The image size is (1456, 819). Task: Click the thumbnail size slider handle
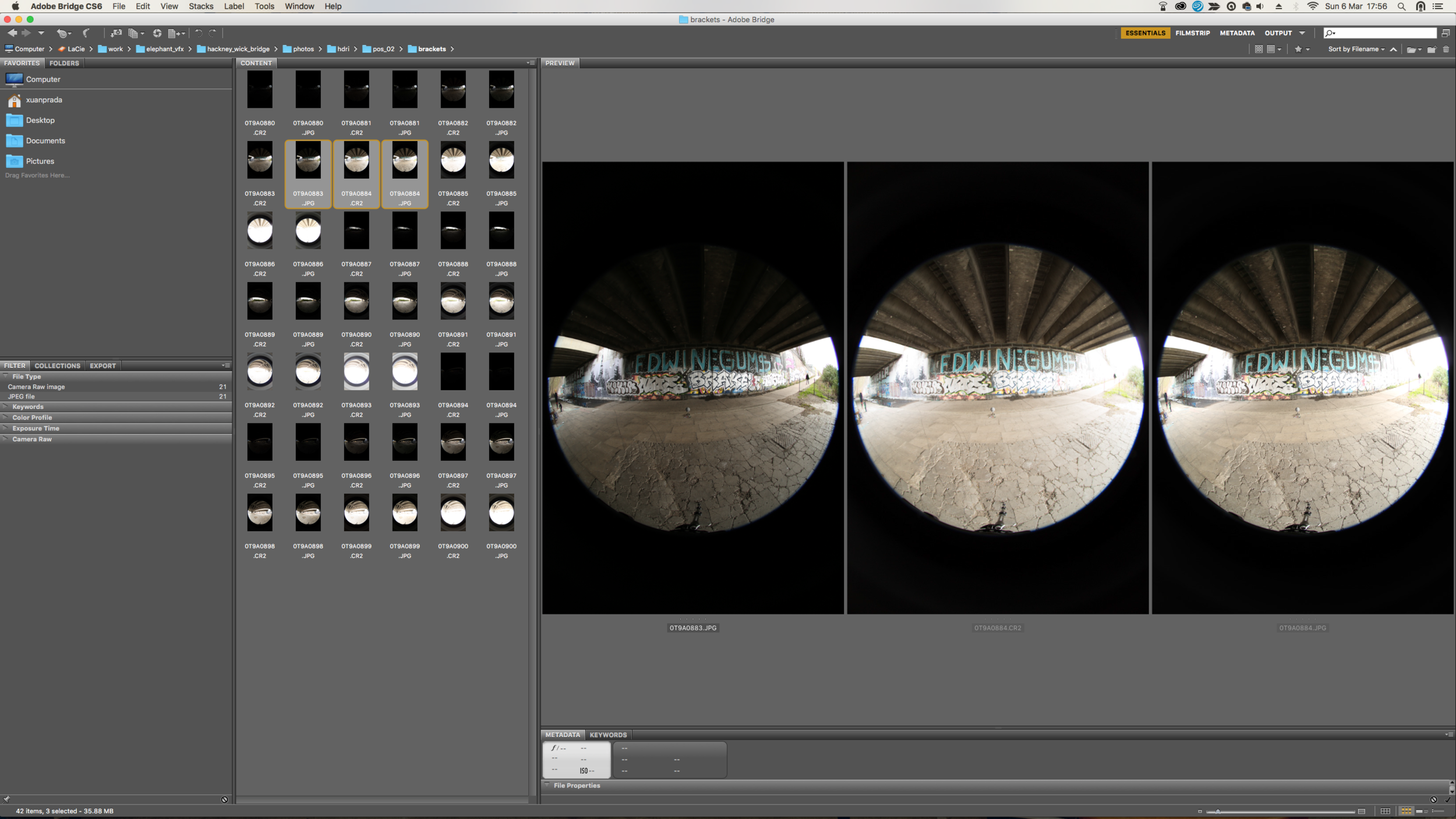point(1217,811)
